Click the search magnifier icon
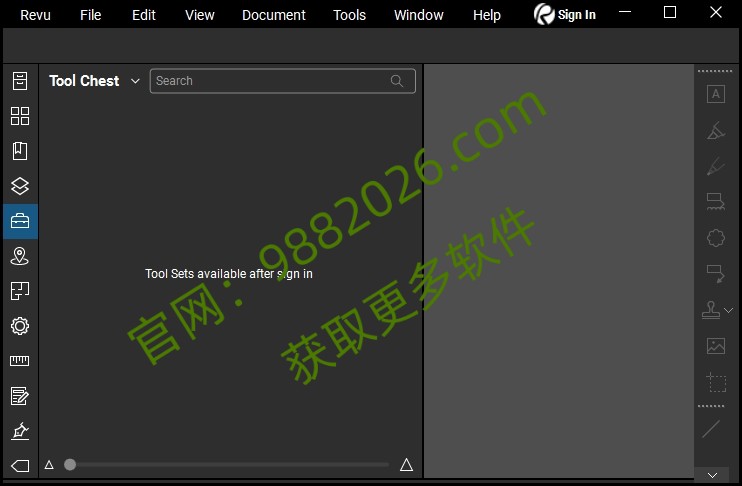 pos(397,81)
